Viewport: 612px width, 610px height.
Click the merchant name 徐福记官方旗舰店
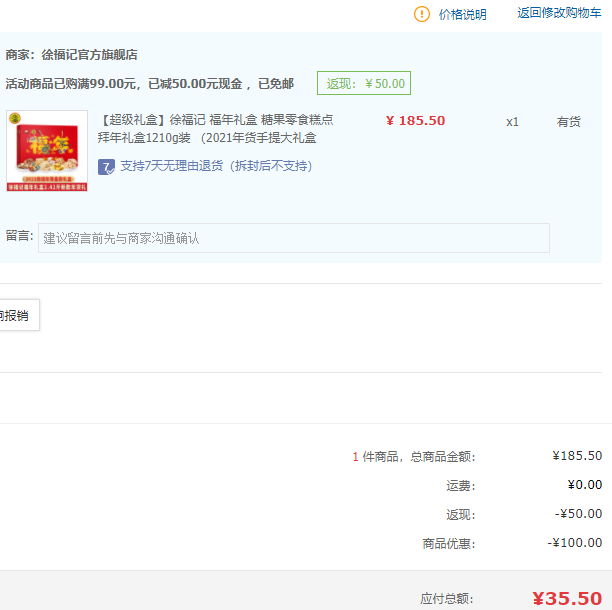[x=89, y=55]
